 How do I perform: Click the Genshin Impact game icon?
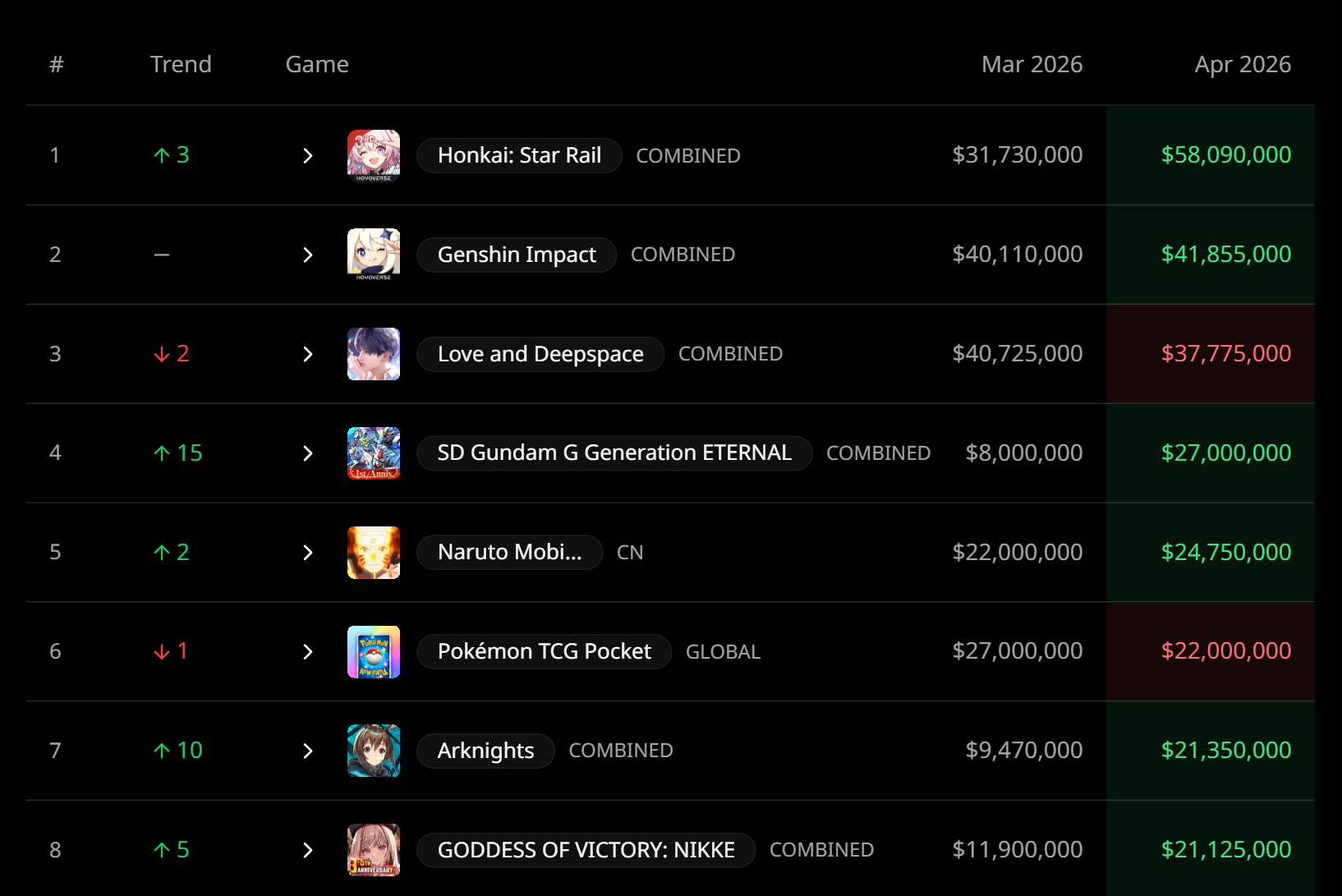pyautogui.click(x=374, y=255)
